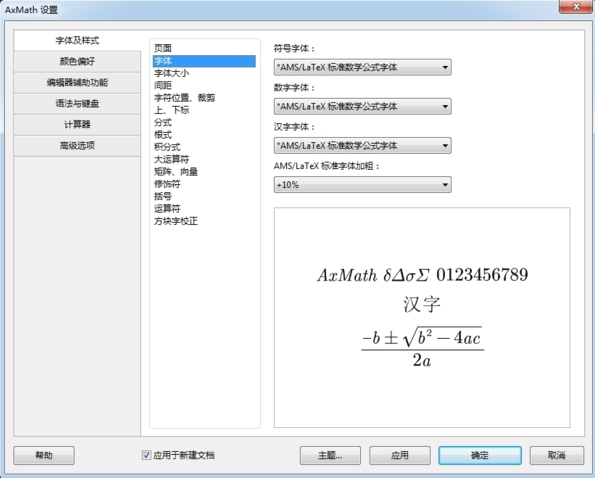The height and width of the screenshot is (480, 595).
Task: Select 大运算符 in the list
Action: click(204, 159)
